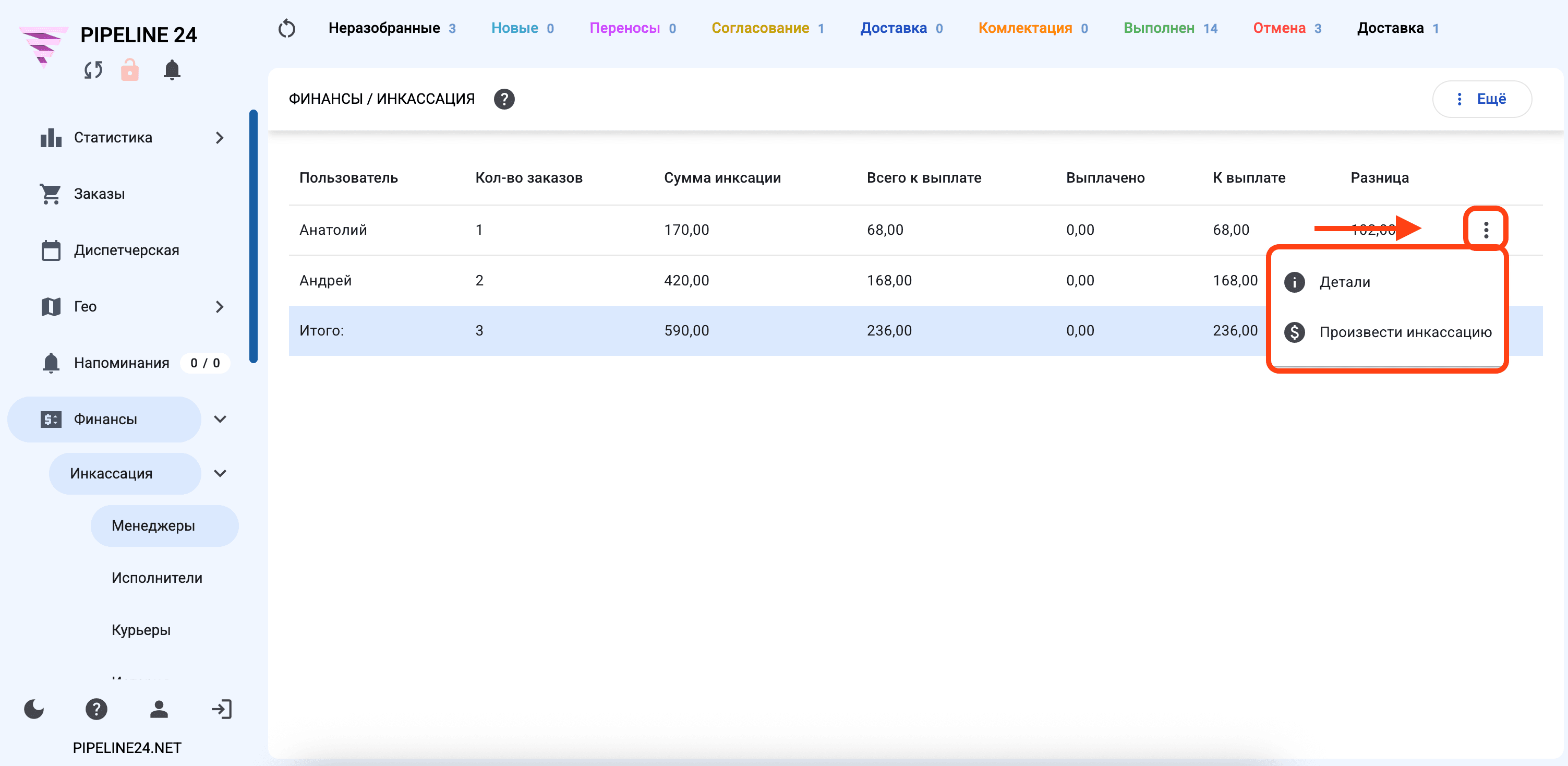Select the Инкассация submenu item
This screenshot has height=766, width=1568.
tap(125, 473)
